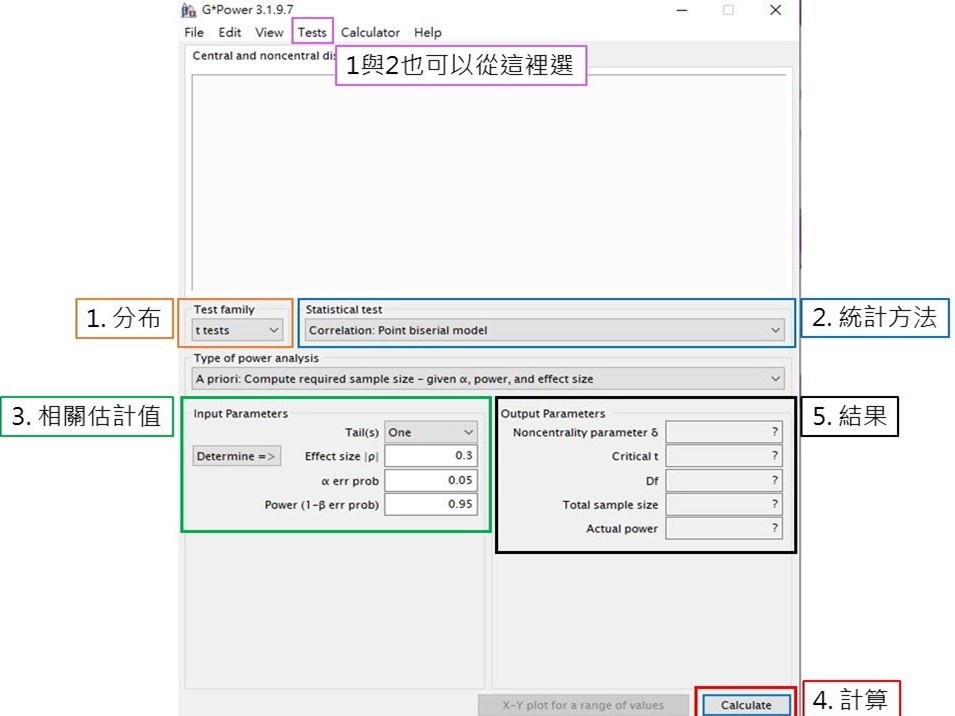Open the Help menu
Screen dimensions: 955x716
(x=428, y=32)
